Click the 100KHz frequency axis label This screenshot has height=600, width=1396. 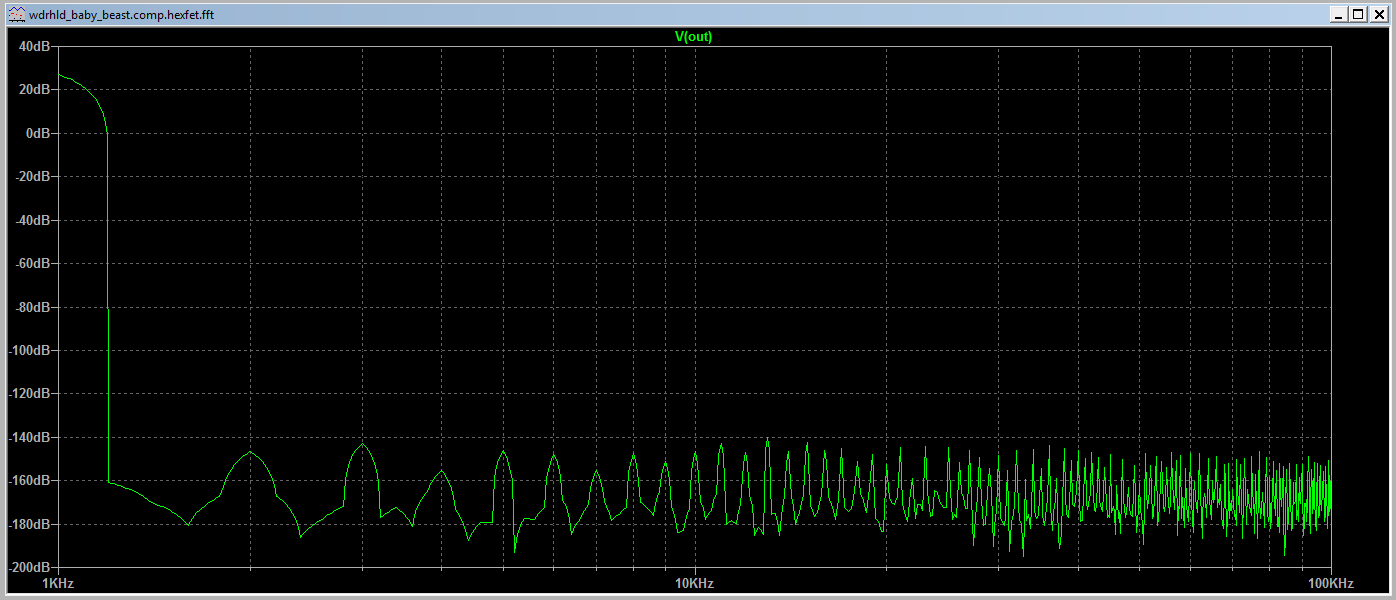click(x=1331, y=583)
